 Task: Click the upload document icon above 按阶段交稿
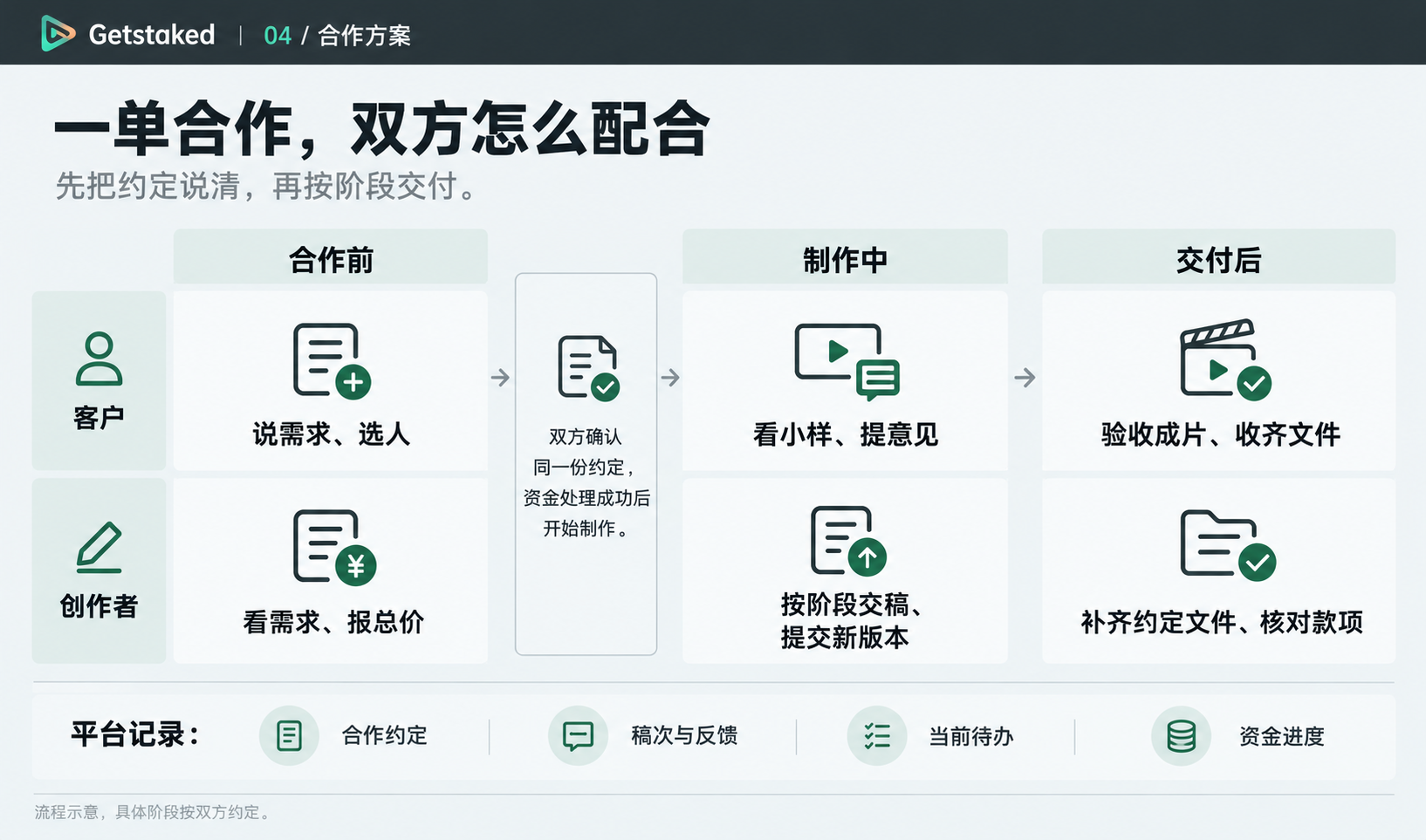click(848, 541)
